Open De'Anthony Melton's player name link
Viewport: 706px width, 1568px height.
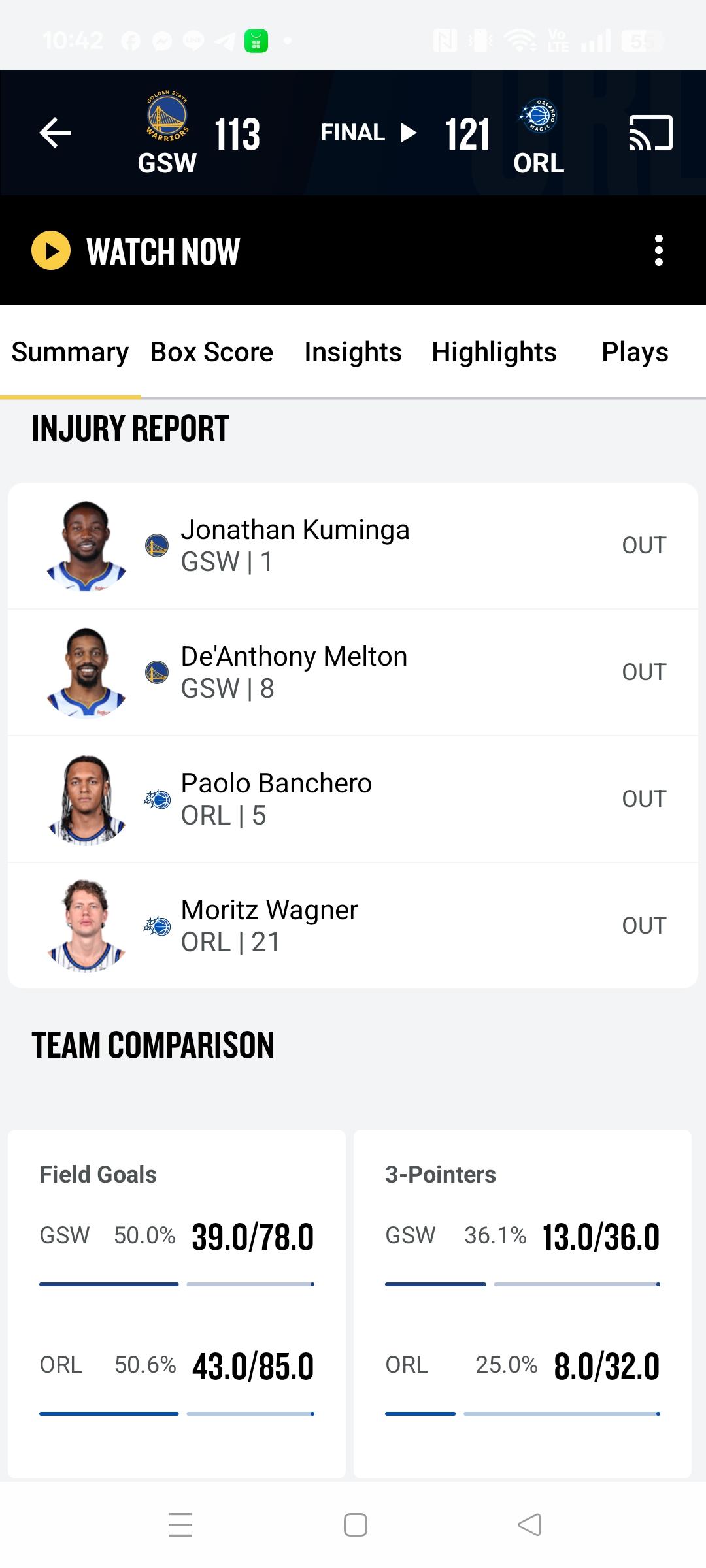point(294,657)
